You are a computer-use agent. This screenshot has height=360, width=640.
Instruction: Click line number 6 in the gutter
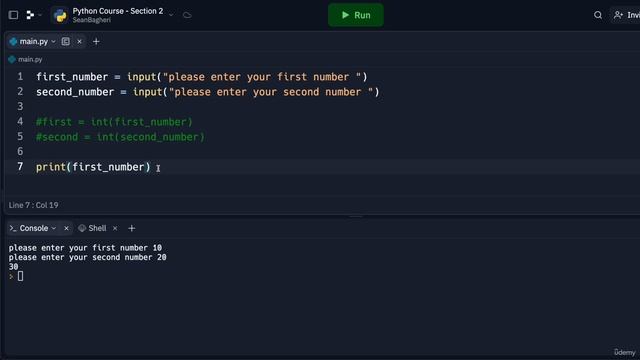(x=20, y=151)
